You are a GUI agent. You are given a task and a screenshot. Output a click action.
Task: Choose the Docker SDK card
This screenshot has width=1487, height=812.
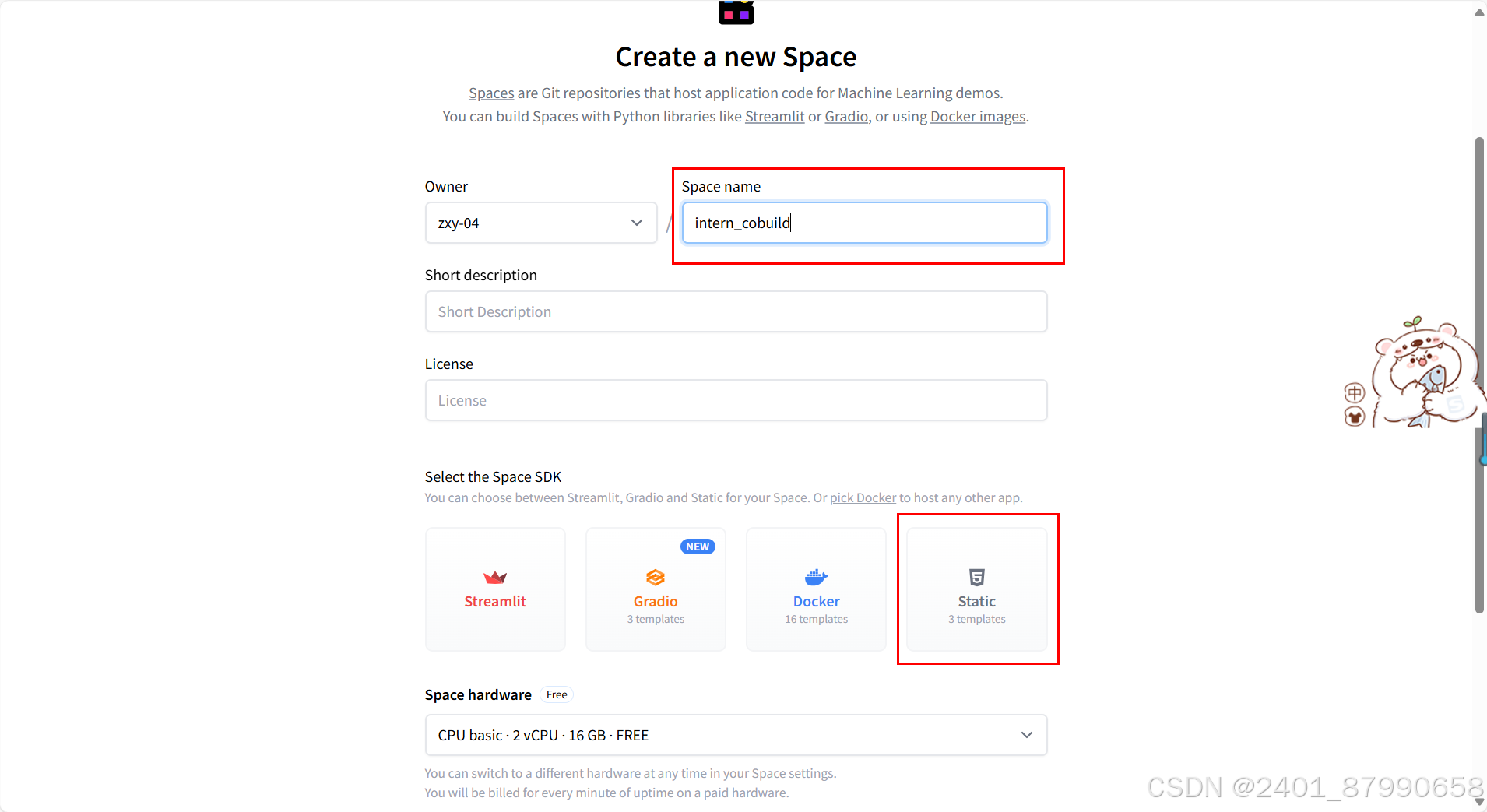coord(816,589)
